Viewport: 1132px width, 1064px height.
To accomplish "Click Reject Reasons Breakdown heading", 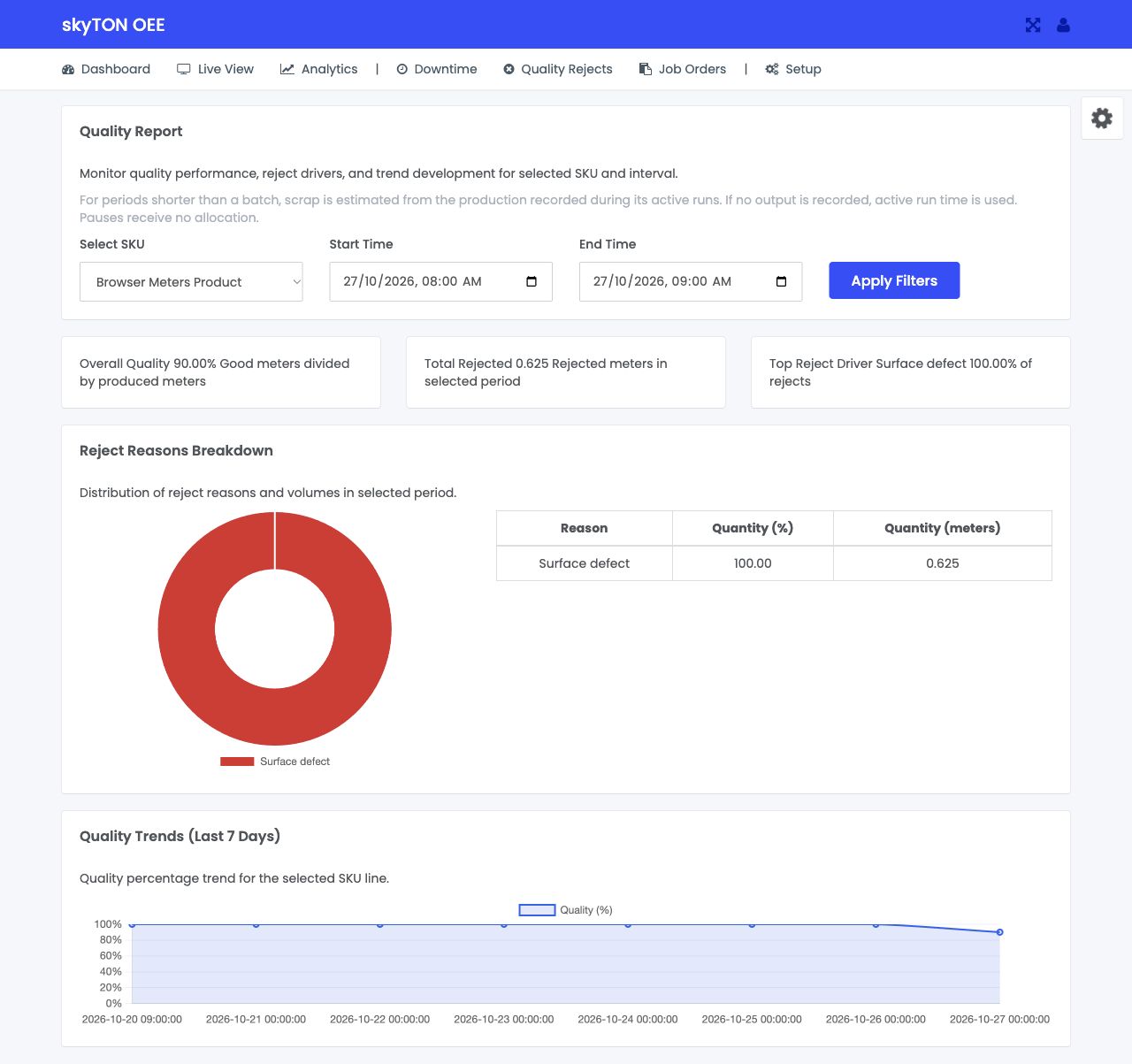I will (x=176, y=450).
